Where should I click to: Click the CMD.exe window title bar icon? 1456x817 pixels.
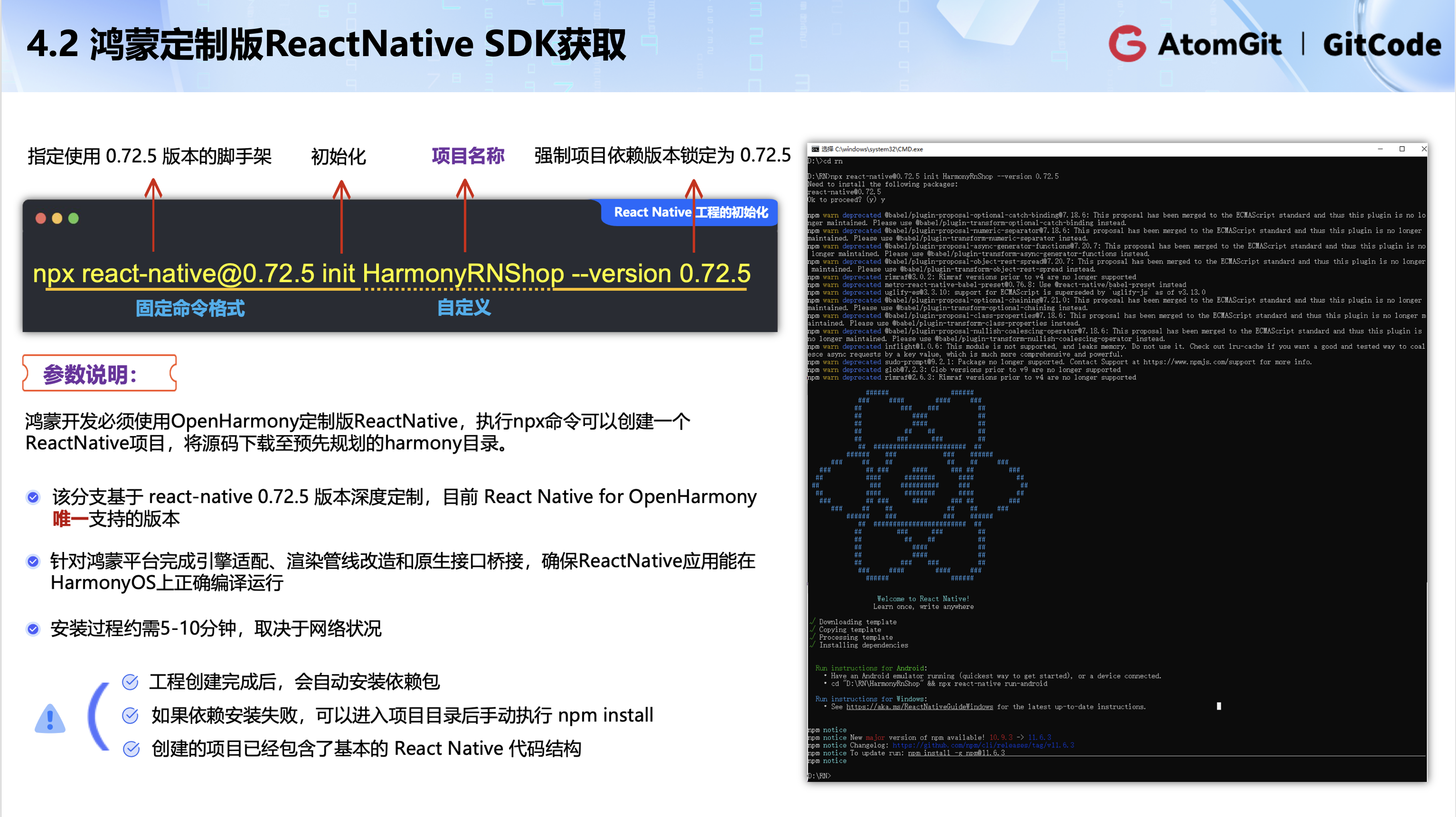coord(815,149)
